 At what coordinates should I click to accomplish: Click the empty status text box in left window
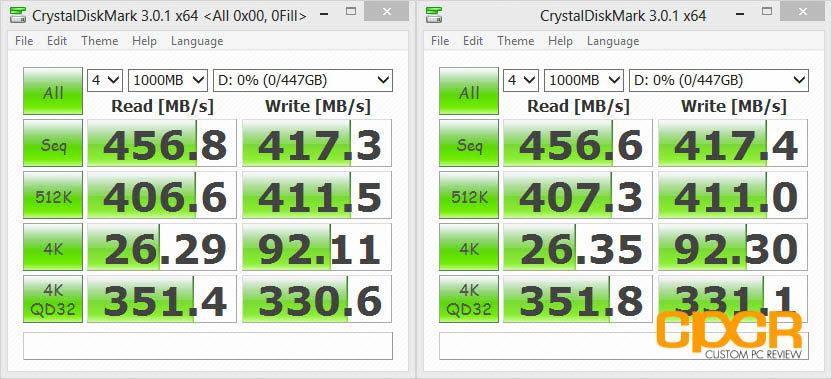pos(208,346)
